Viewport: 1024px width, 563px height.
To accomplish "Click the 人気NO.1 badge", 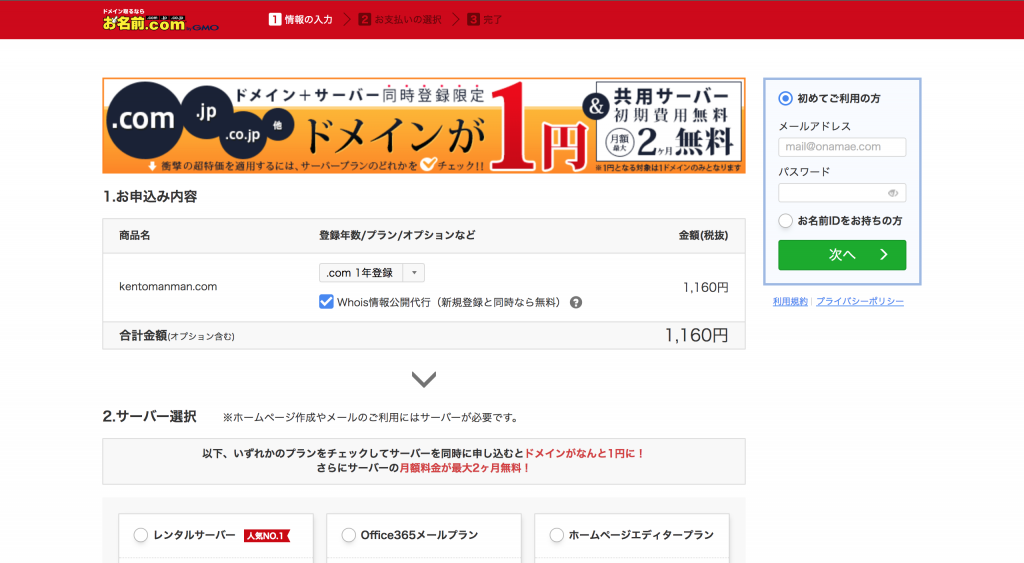I will coord(266,536).
